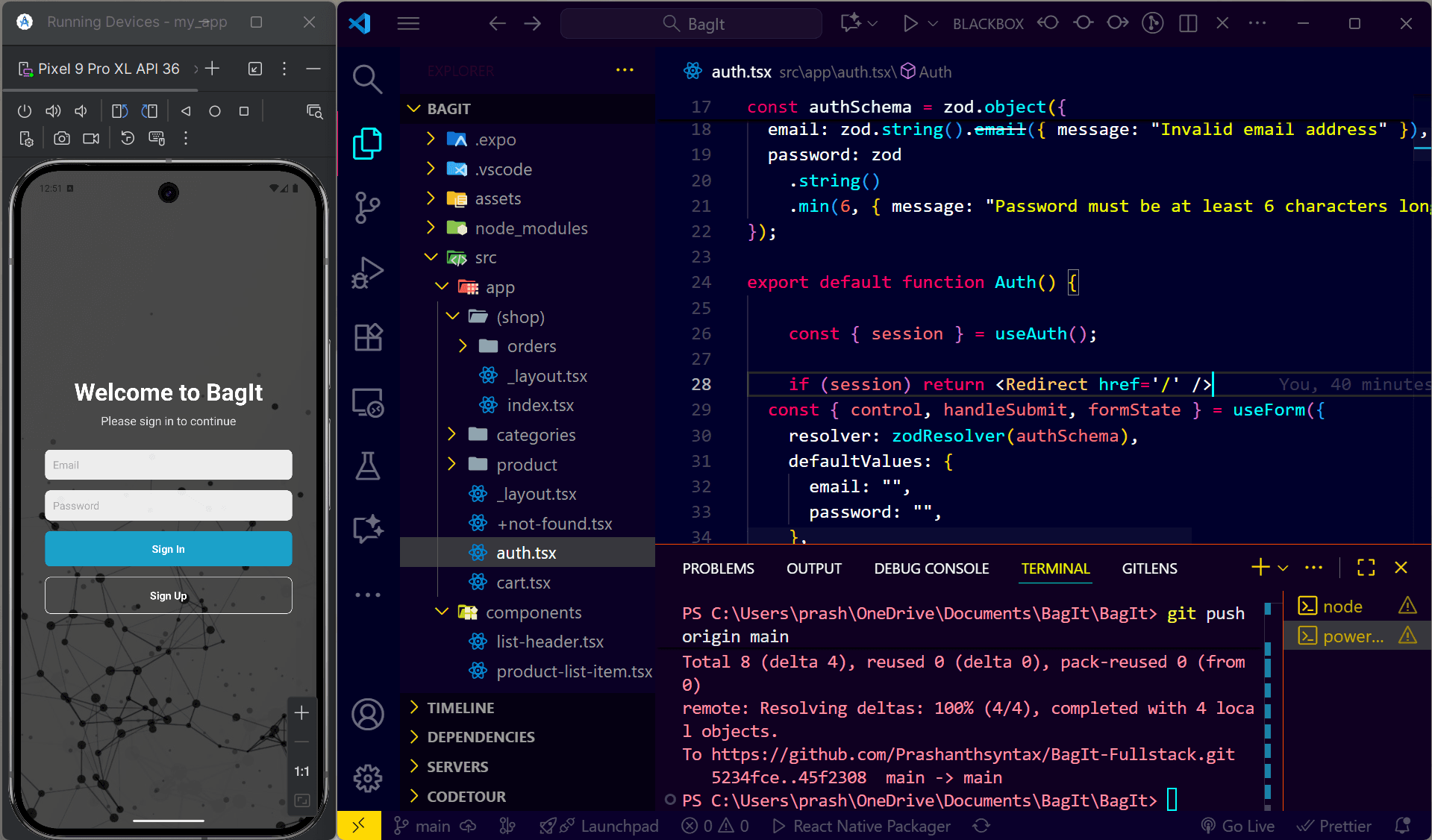The height and width of the screenshot is (840, 1432).
Task: Switch to the DEBUG CONSOLE tab
Action: click(931, 568)
